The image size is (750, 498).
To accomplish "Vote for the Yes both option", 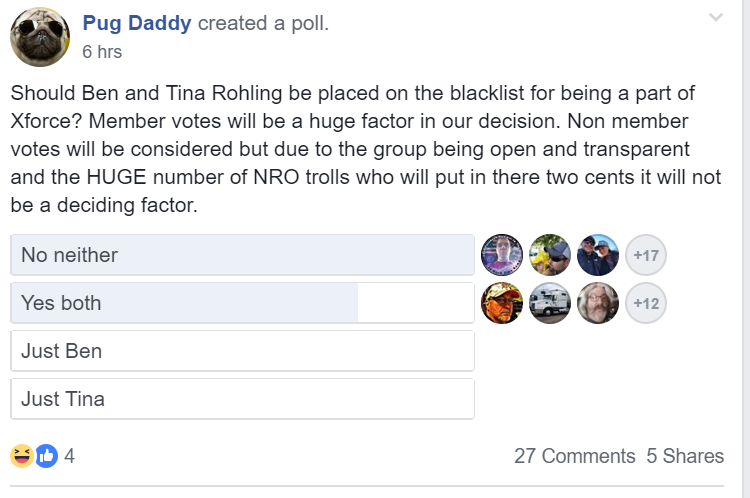I will pos(243,303).
